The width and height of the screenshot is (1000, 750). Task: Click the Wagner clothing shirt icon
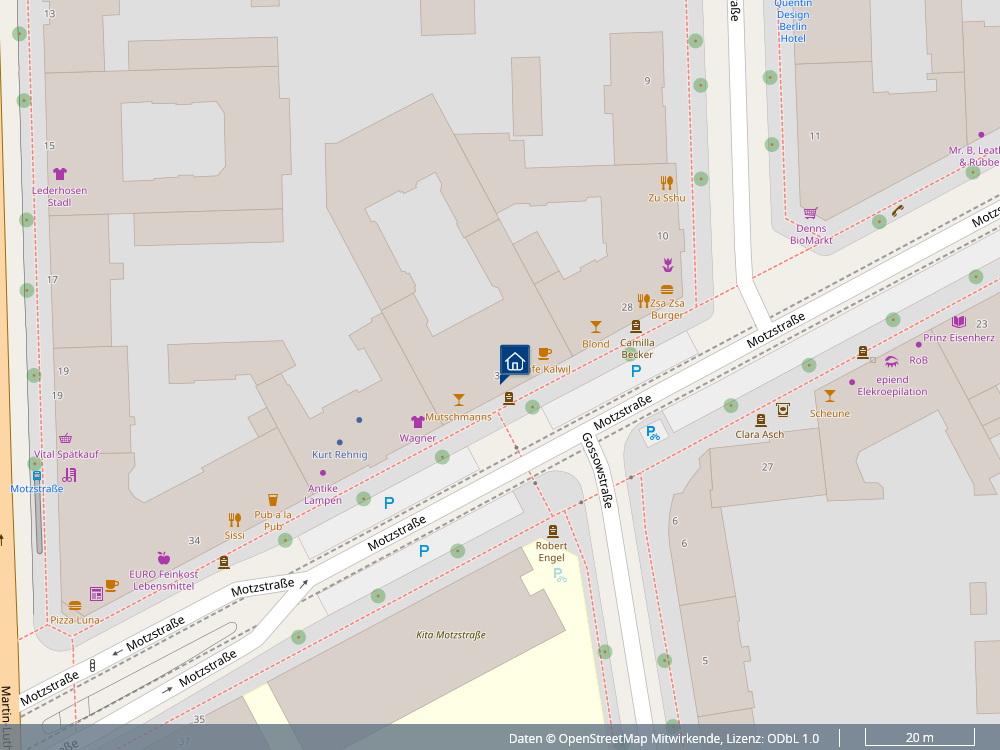tap(418, 422)
